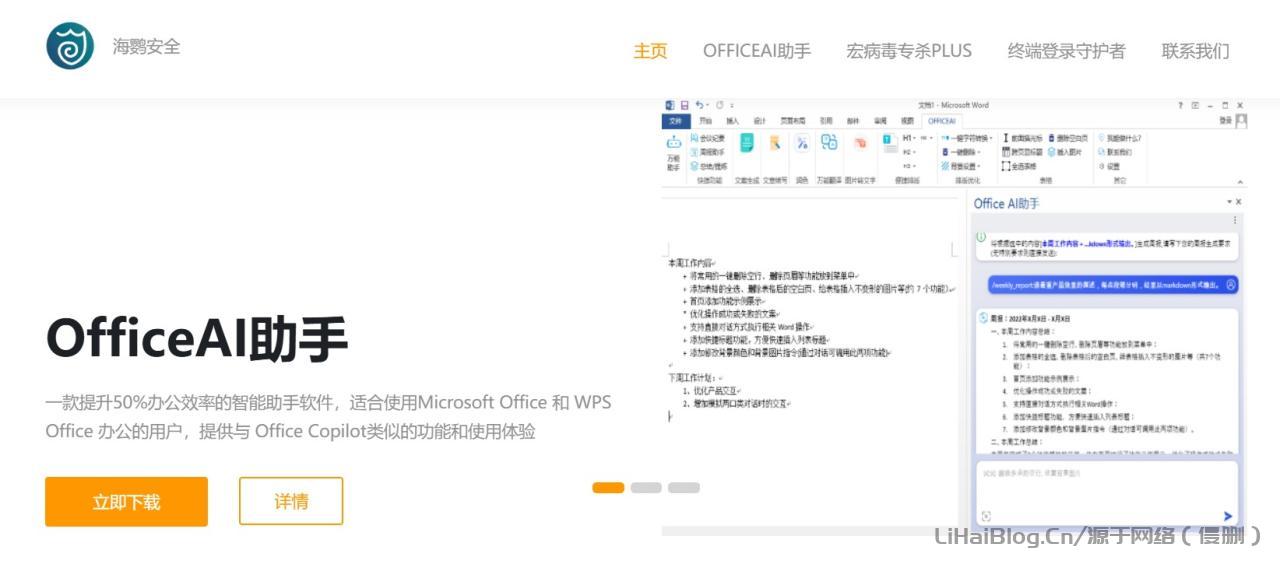Select the first orange carousel indicator
The image size is (1280, 564).
pos(608,488)
